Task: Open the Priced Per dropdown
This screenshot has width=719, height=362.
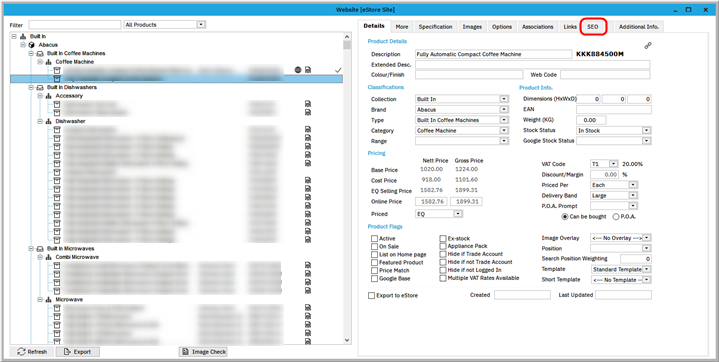Action: click(x=633, y=185)
